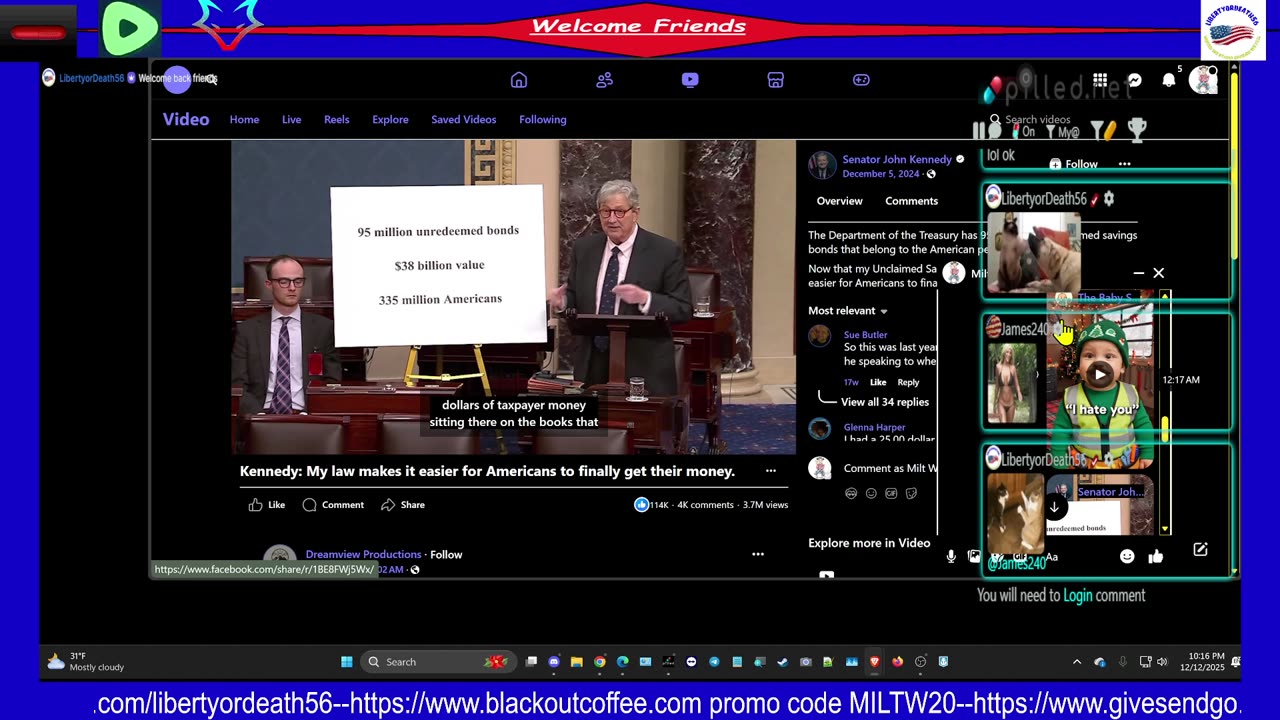The height and width of the screenshot is (720, 1280).
Task: Play the 'I hate you' baby video
Action: [1099, 375]
